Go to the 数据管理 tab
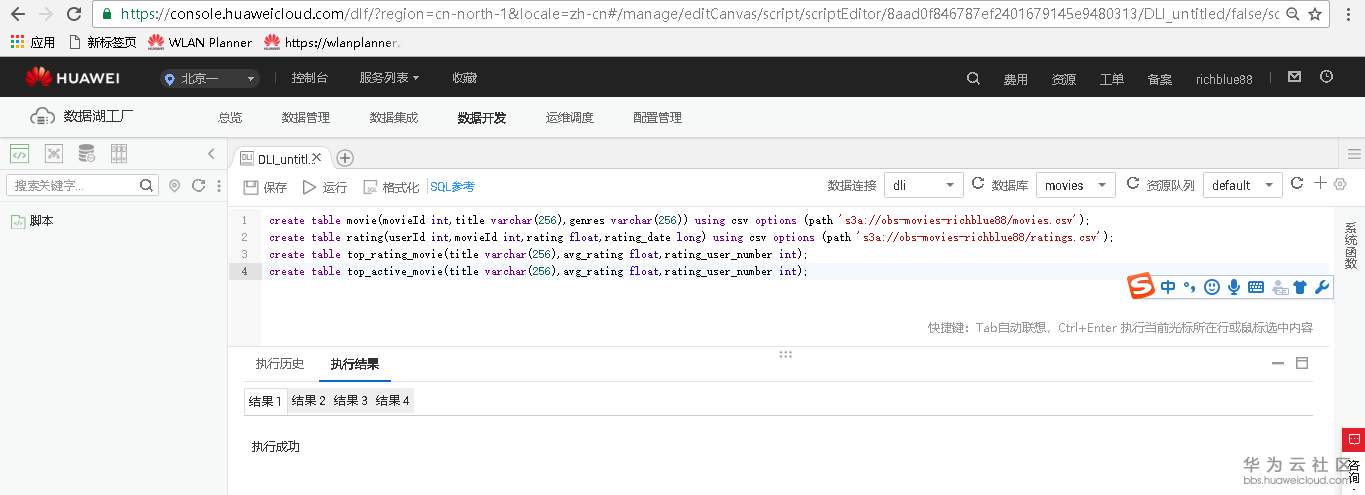Screen dimensions: 1365x495 coord(306,117)
